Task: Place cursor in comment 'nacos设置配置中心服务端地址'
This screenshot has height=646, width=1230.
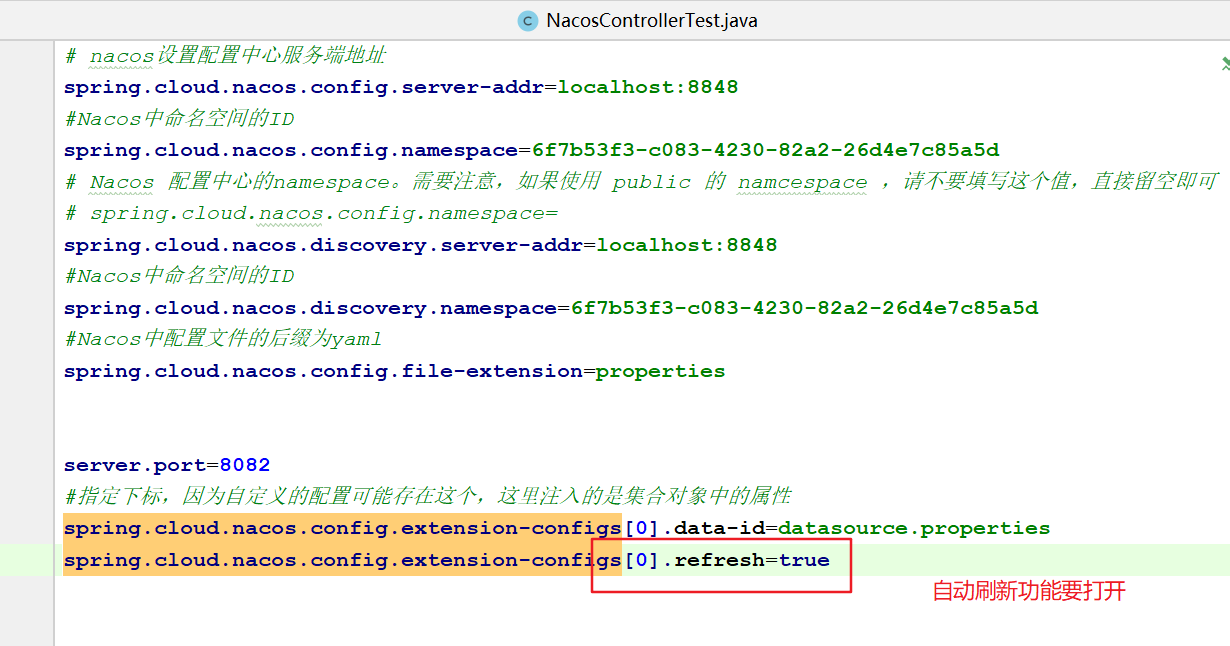Action: click(225, 56)
